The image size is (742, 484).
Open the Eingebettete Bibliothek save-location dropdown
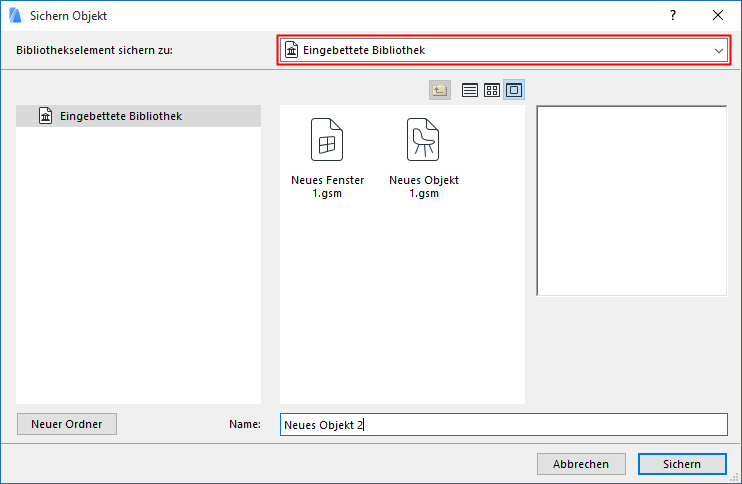504,50
